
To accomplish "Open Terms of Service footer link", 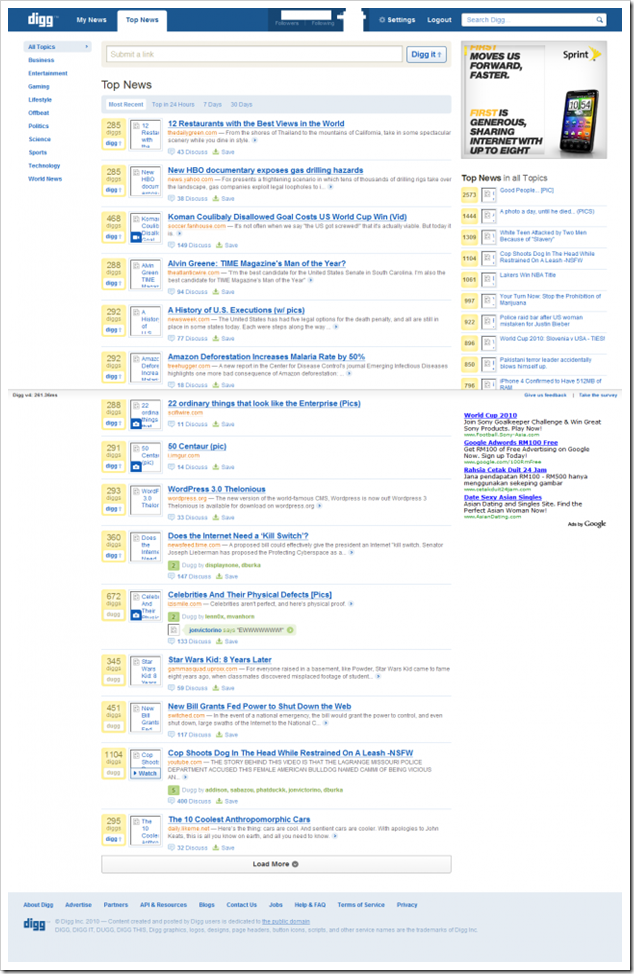I will [x=361, y=905].
